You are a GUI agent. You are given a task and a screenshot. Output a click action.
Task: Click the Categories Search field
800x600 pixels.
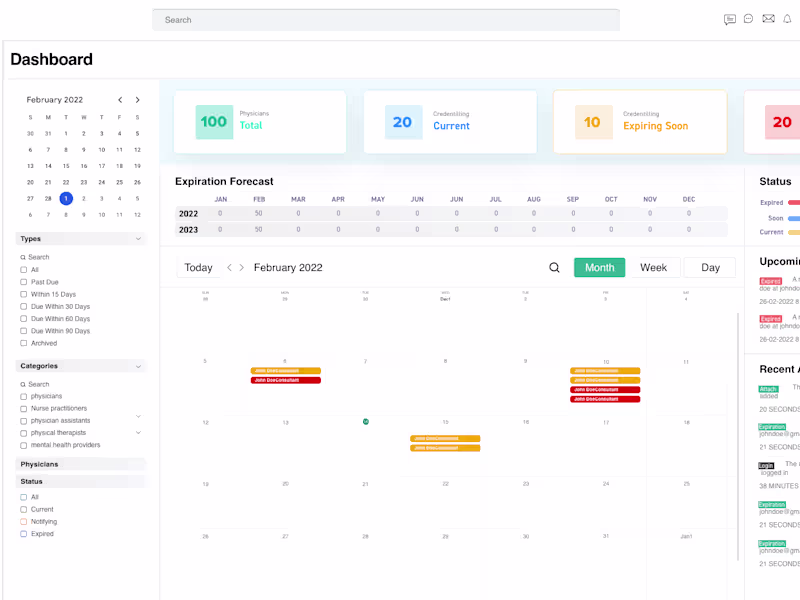(35, 384)
